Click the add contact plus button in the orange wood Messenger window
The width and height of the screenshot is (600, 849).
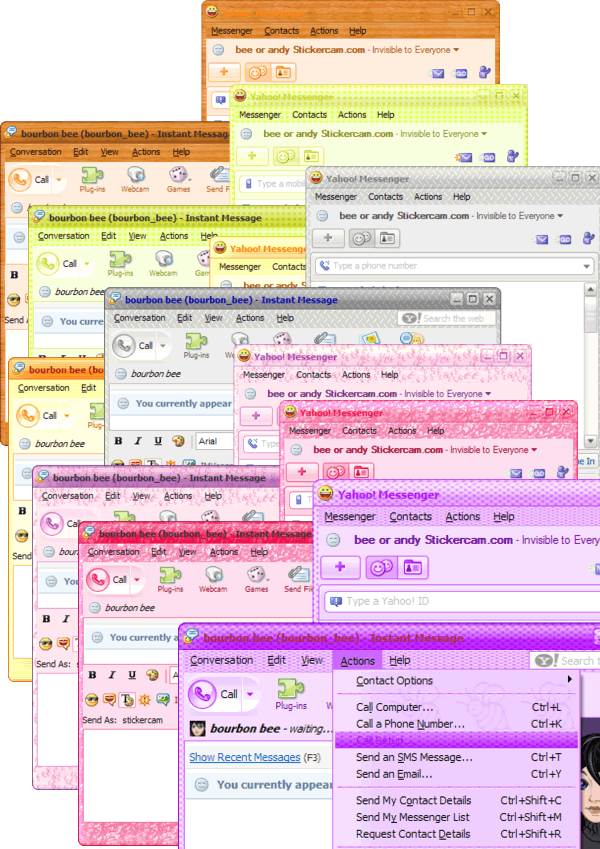(224, 72)
